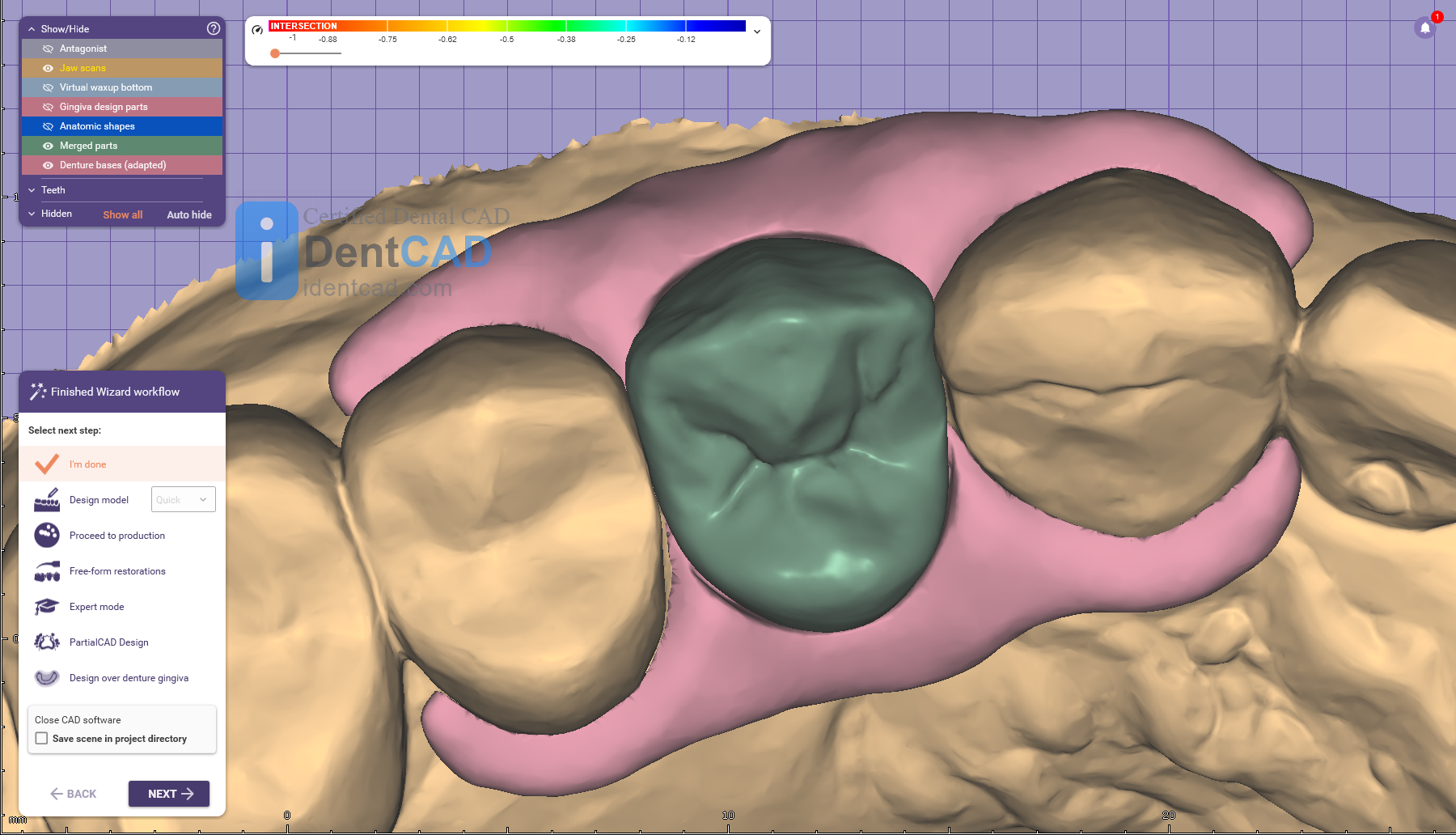Click the Proceed to production icon
The image size is (1456, 835).
pos(47,536)
